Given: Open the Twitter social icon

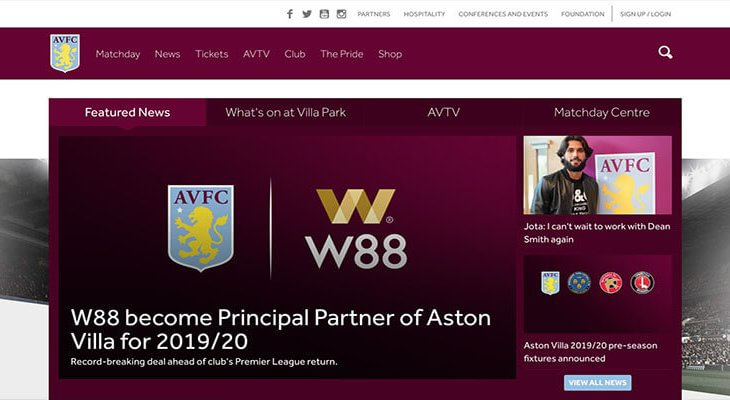Looking at the screenshot, I should (307, 14).
